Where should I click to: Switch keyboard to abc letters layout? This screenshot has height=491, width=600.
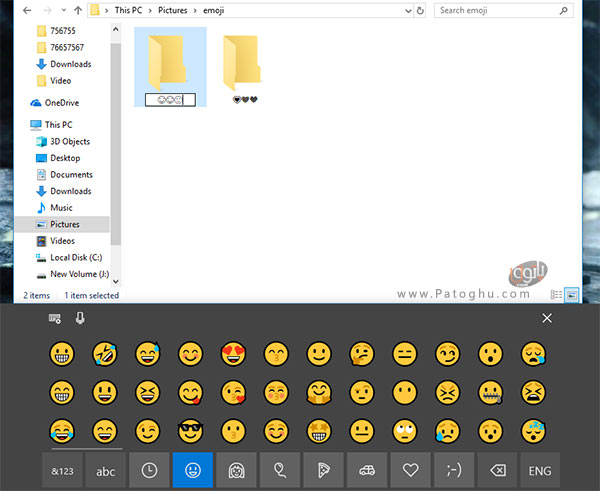coord(106,470)
